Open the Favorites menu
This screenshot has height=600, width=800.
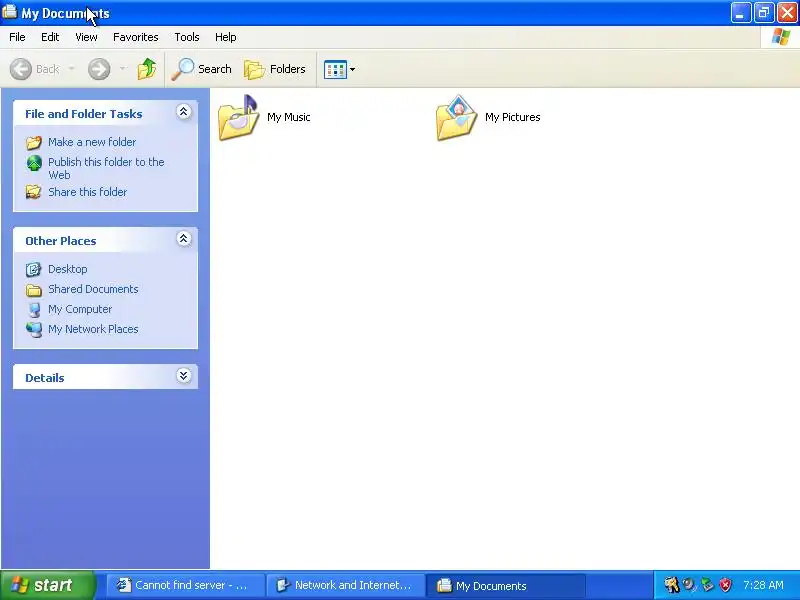point(136,37)
